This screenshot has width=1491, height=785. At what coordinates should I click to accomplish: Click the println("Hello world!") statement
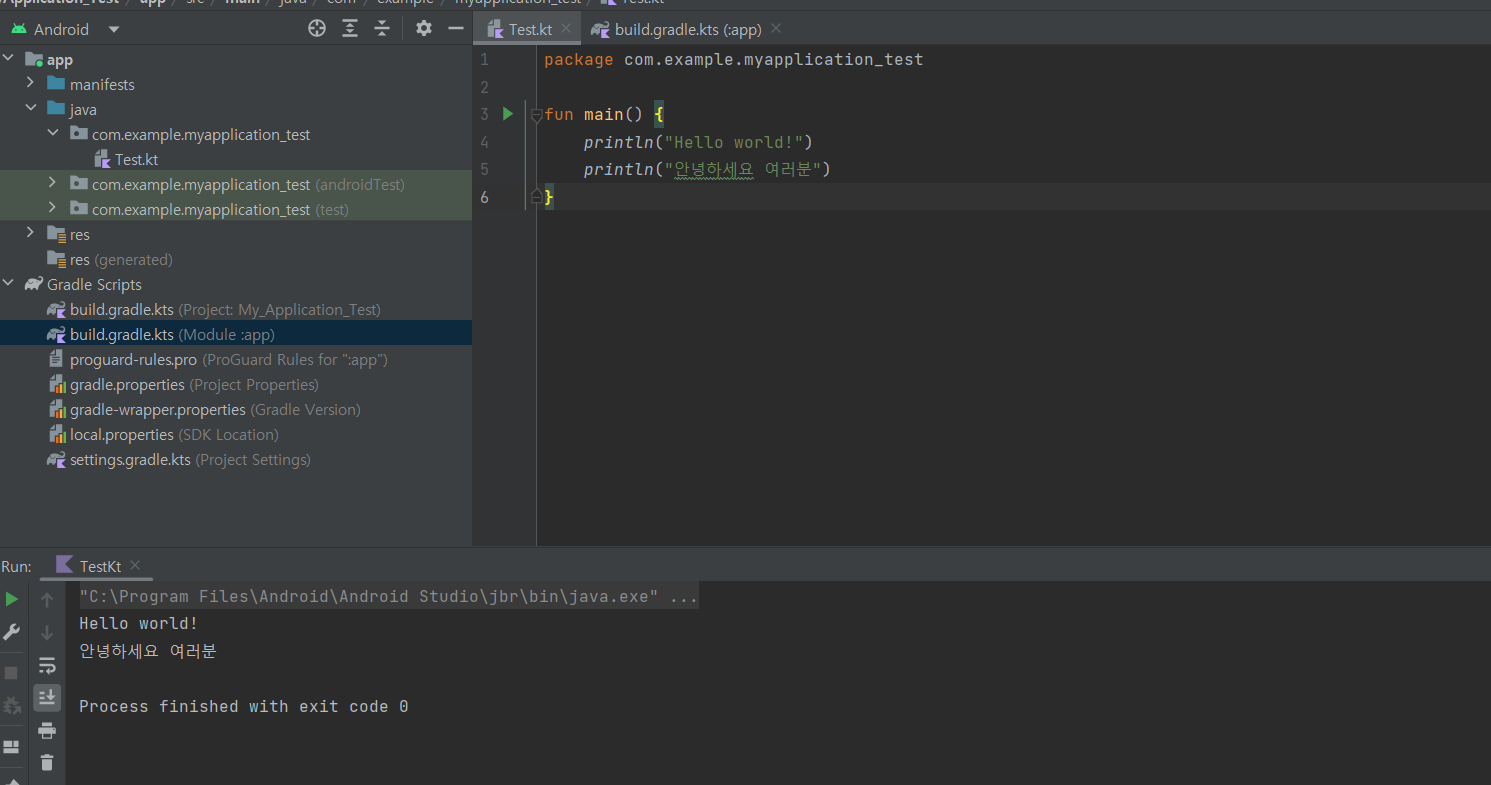pos(699,142)
